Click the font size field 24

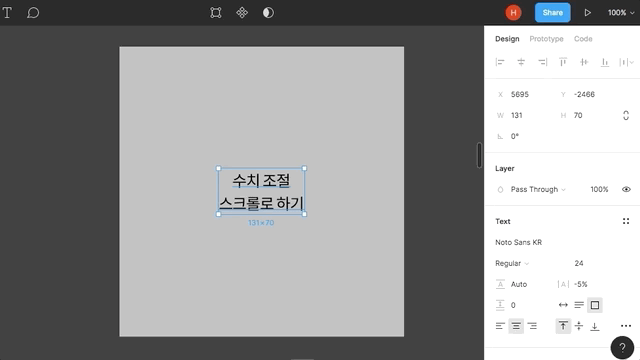click(x=579, y=263)
